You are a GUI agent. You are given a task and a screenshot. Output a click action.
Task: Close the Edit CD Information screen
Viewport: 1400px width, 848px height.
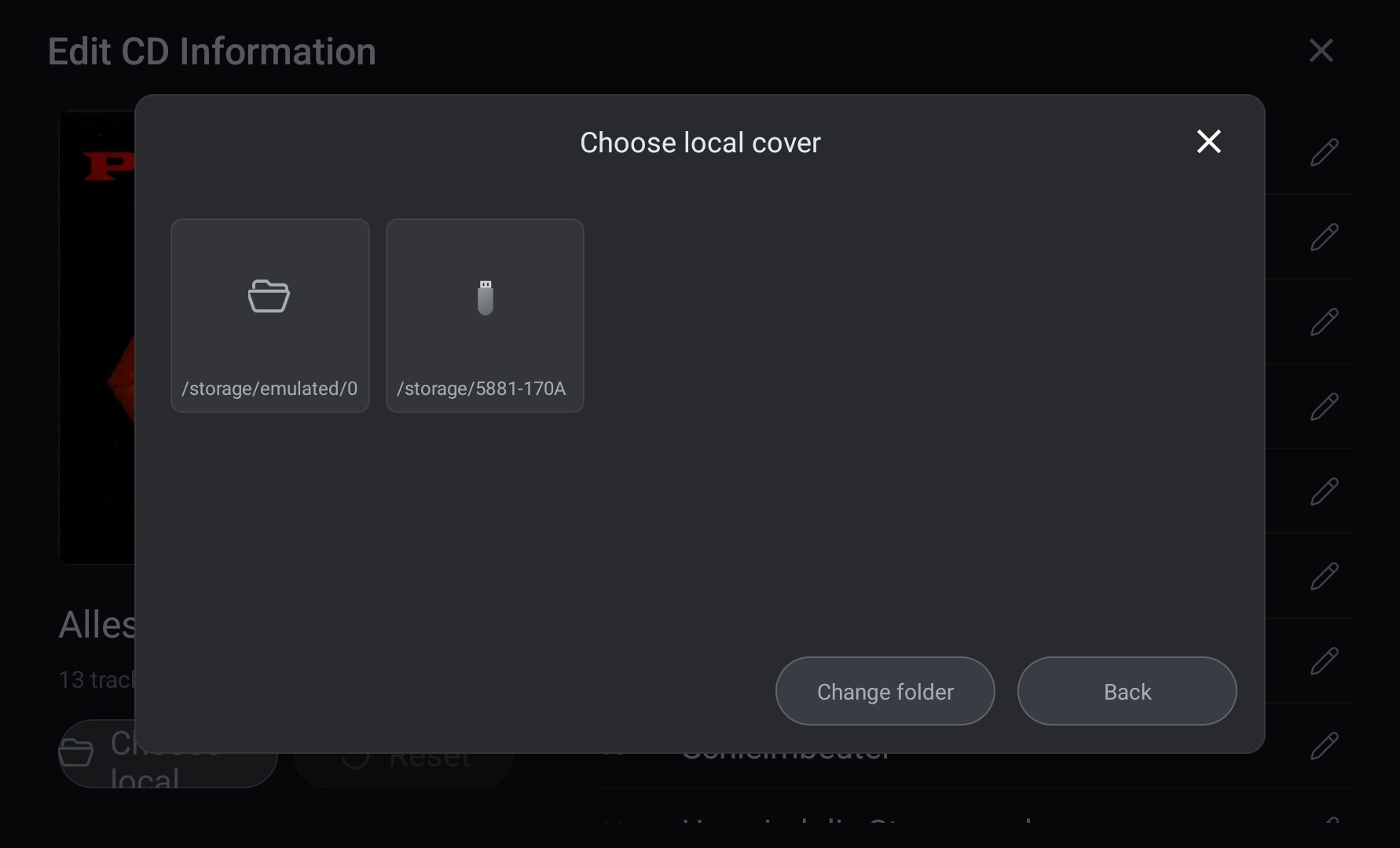pos(1321,51)
